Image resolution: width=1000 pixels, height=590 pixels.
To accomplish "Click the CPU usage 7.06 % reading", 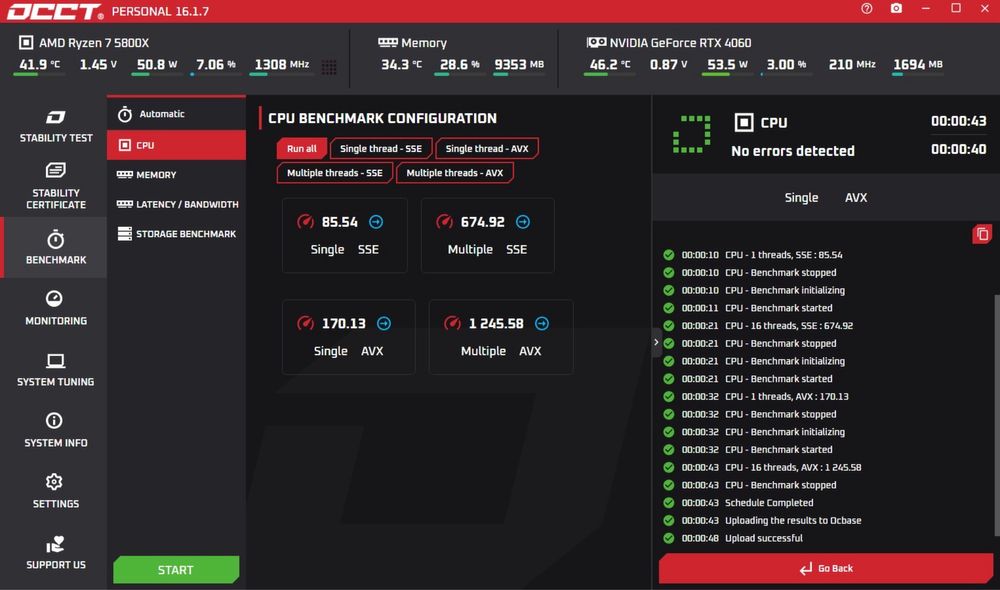I will pyautogui.click(x=216, y=64).
